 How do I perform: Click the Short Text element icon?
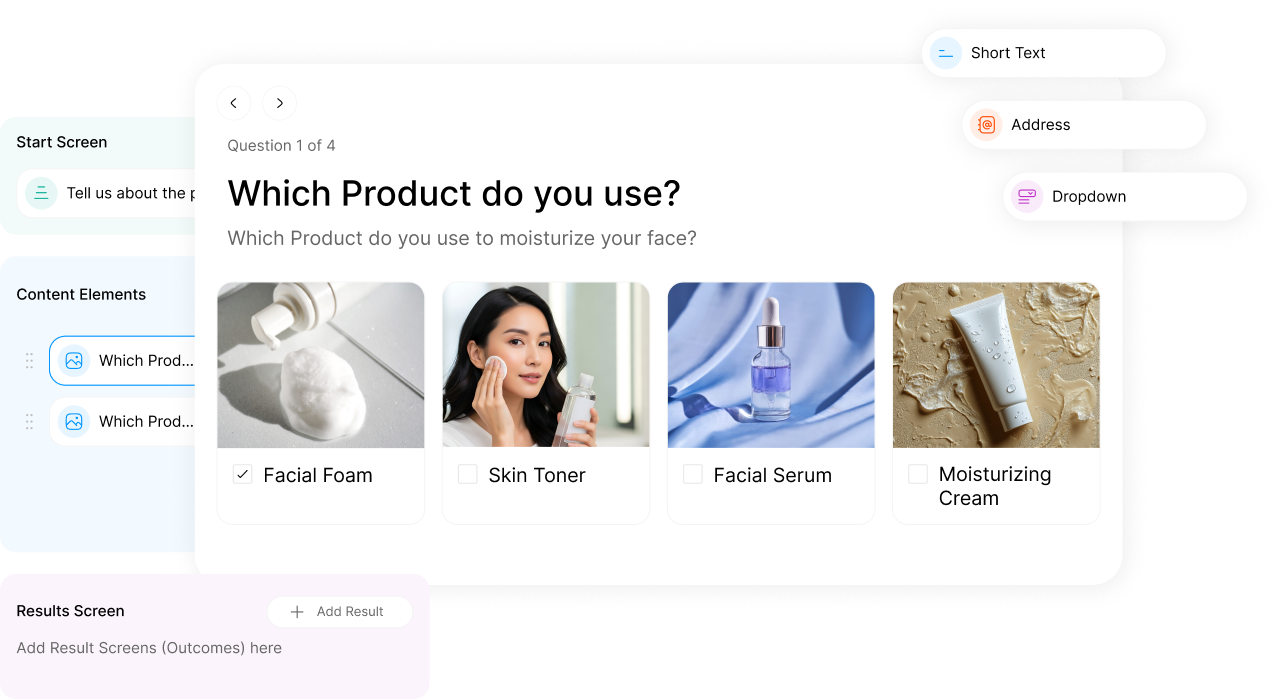[945, 53]
